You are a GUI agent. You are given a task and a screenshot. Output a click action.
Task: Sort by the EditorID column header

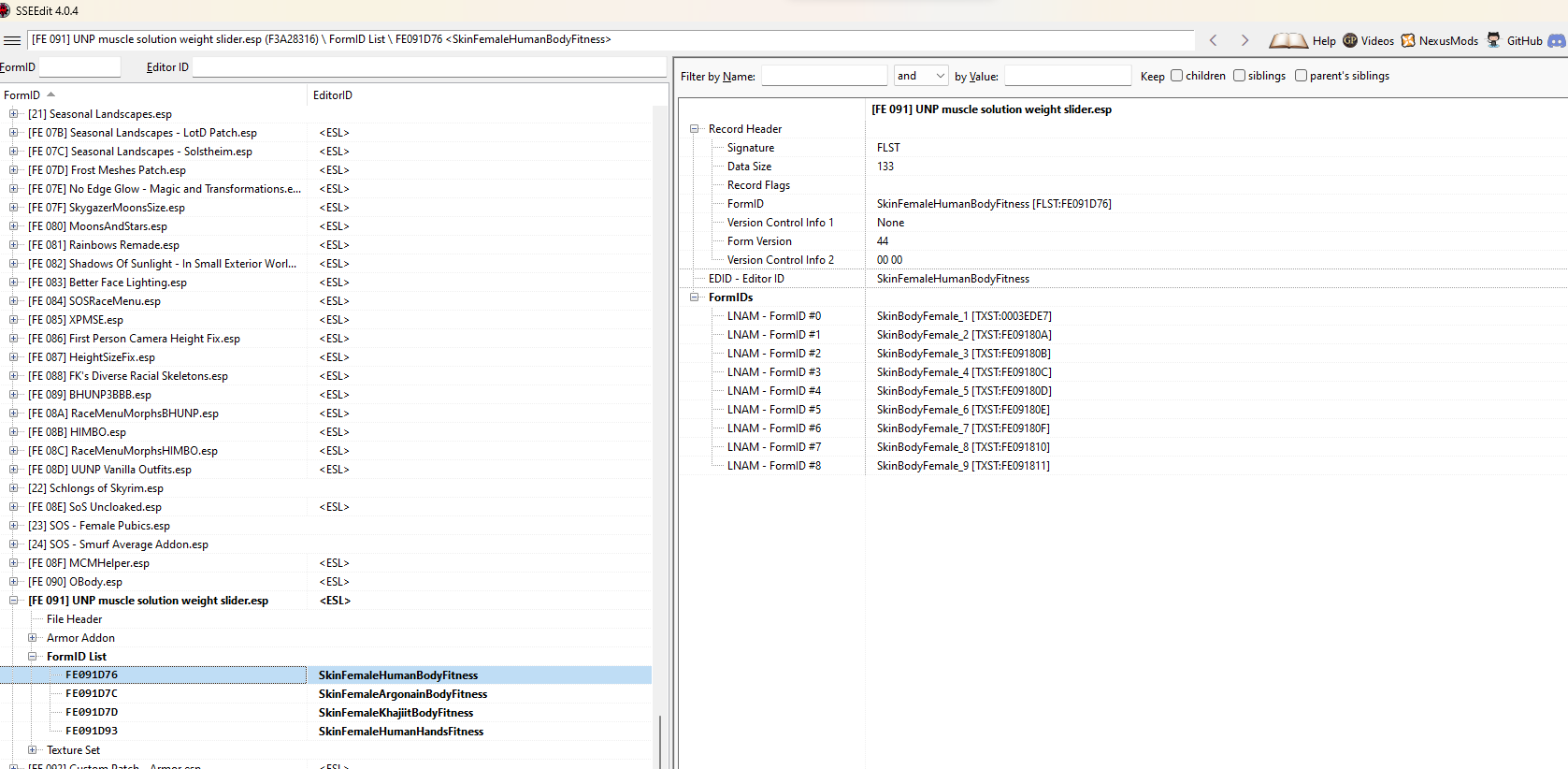point(486,95)
